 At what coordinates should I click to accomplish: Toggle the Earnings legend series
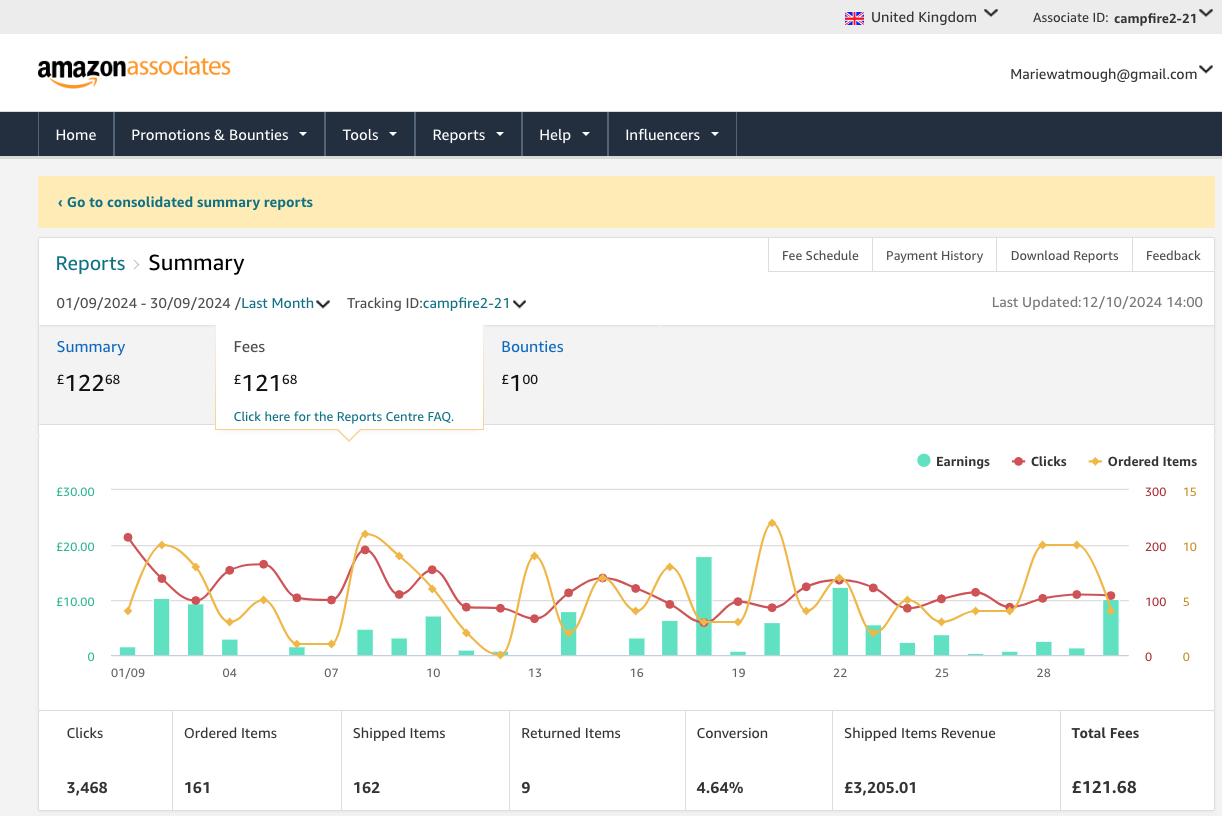coord(953,461)
